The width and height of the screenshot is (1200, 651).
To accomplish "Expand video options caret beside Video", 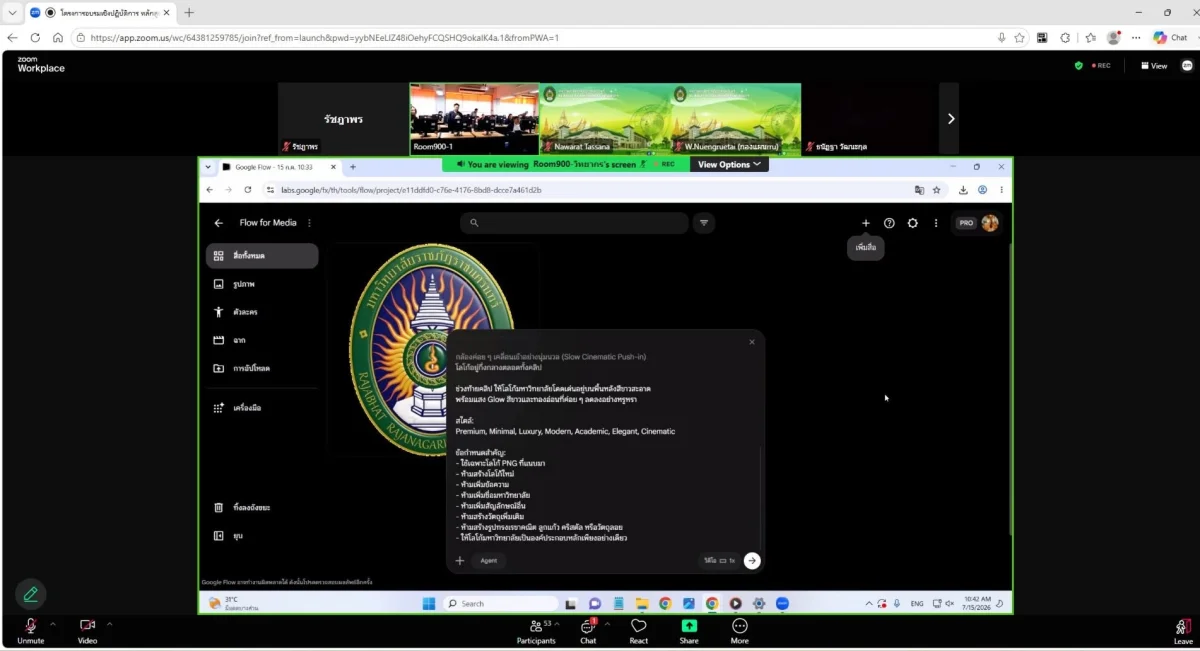I will 109,624.
